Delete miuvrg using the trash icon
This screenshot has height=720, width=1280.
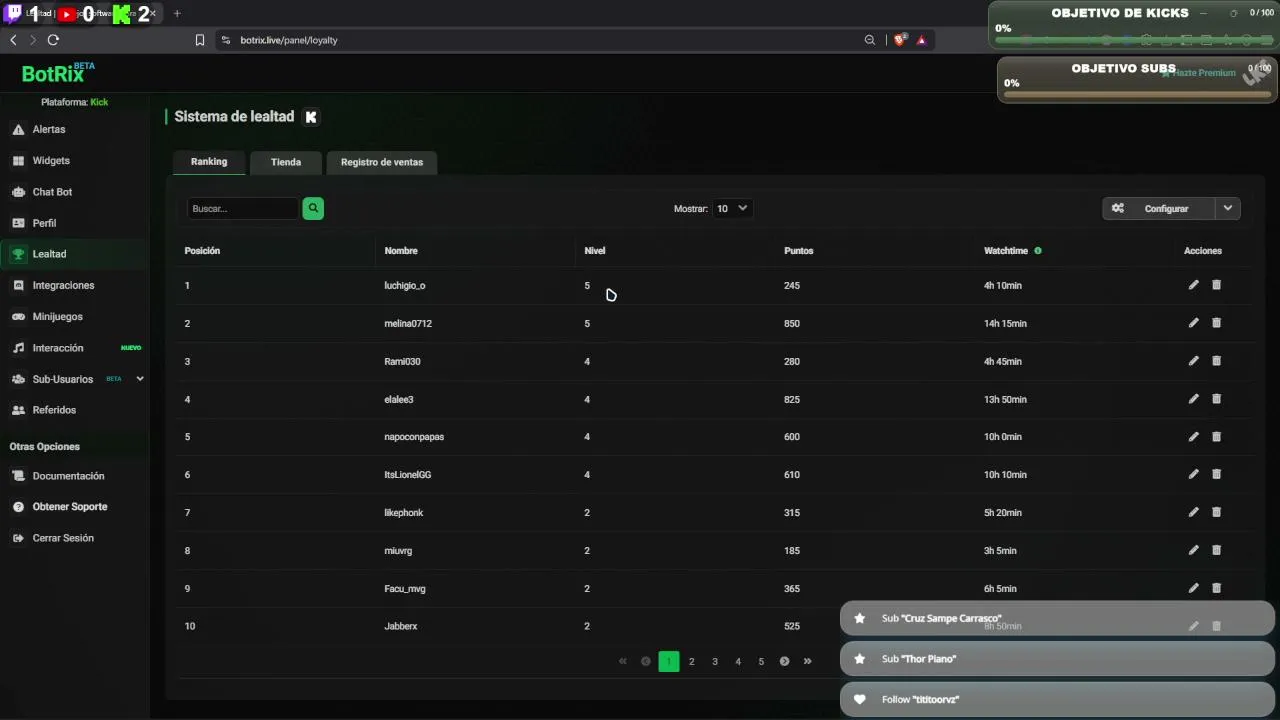coord(1216,550)
